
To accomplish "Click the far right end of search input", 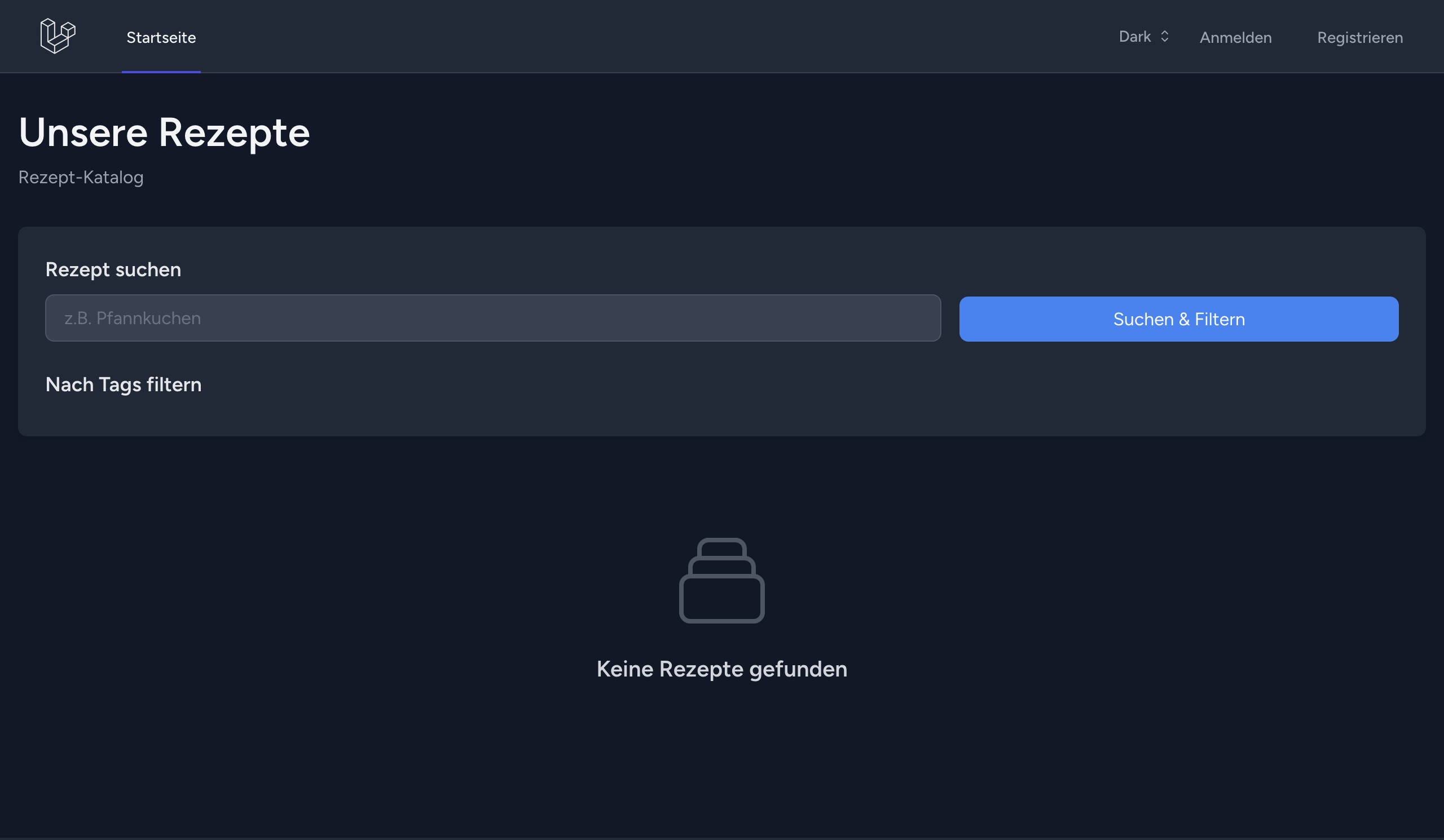I will pyautogui.click(x=923, y=318).
